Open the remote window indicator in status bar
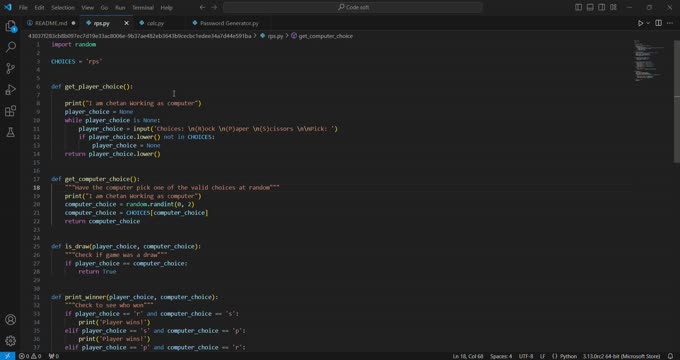This screenshot has width=680, height=360. pyautogui.click(x=7, y=356)
